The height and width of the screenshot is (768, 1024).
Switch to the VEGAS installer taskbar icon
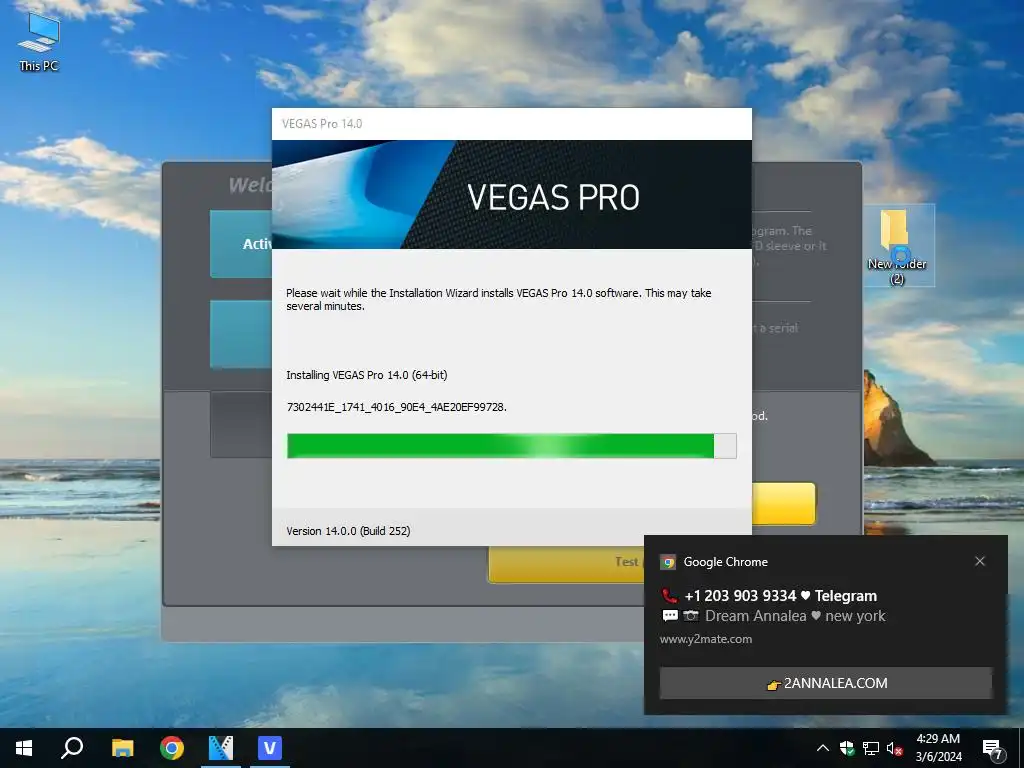coord(270,748)
